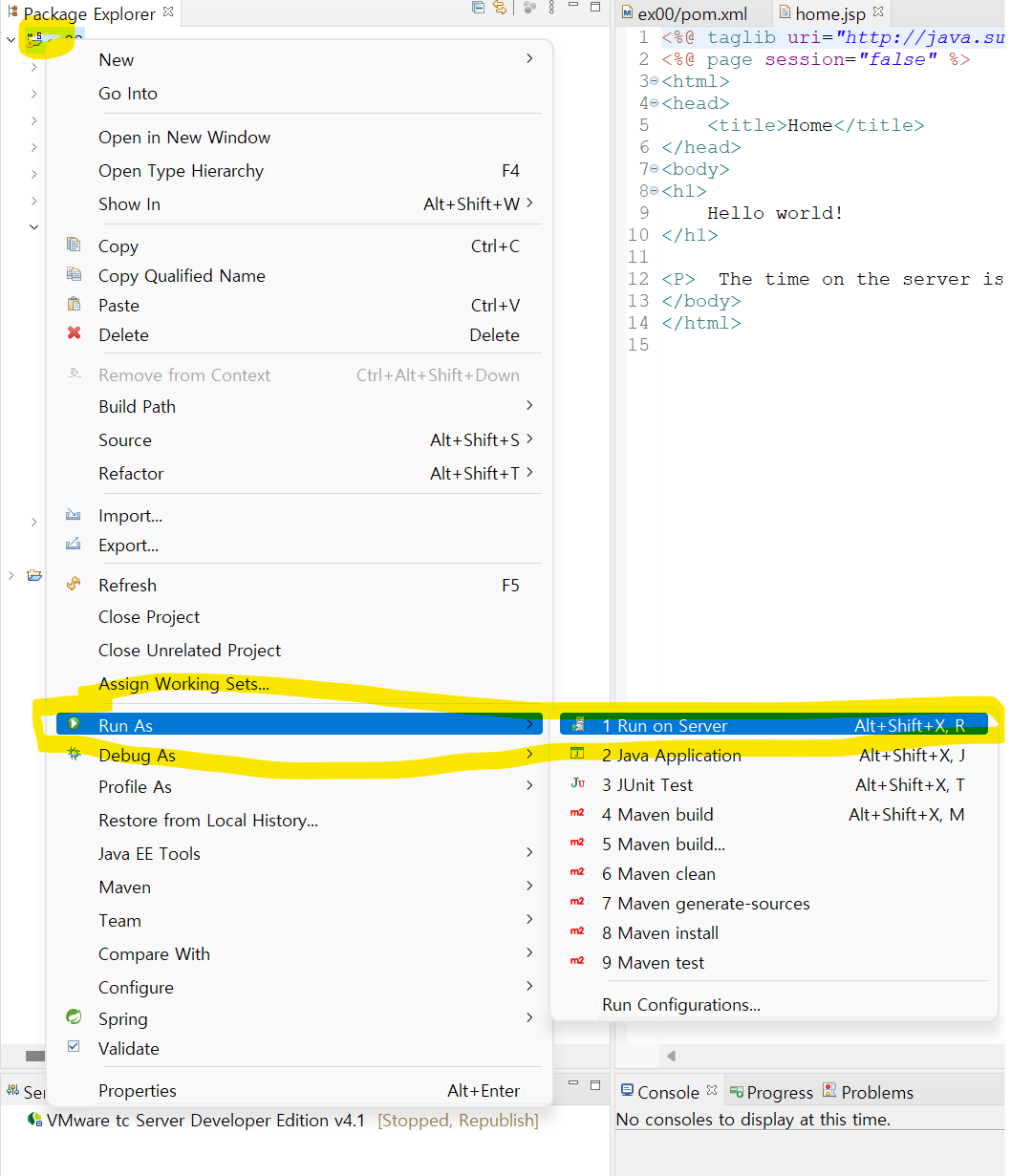Maximize the Package Explorer view
Screen dimensions: 1011x1176
point(594,8)
